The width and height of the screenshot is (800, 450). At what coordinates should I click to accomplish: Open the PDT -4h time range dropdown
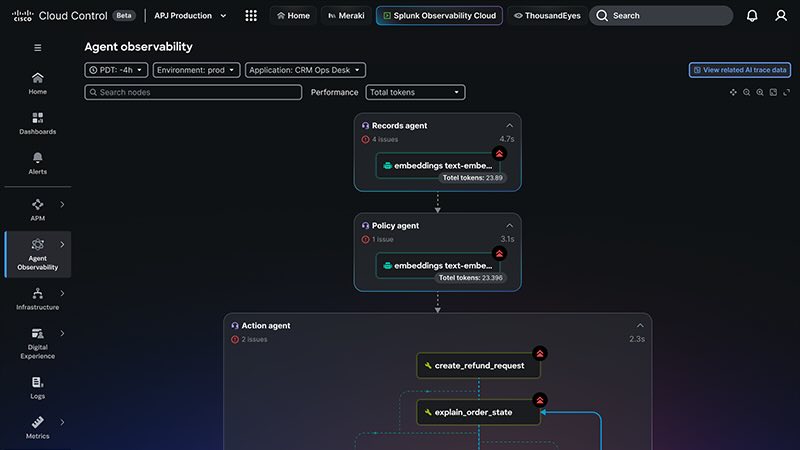[x=116, y=70]
